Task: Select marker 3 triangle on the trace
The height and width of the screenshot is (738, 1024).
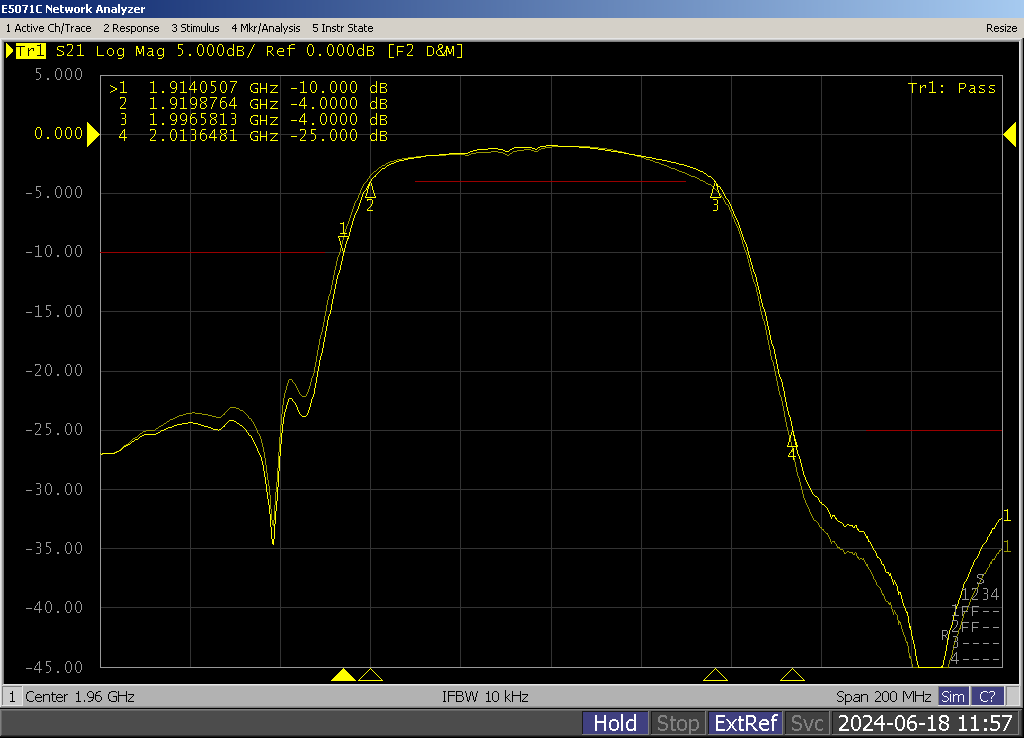Action: point(715,190)
